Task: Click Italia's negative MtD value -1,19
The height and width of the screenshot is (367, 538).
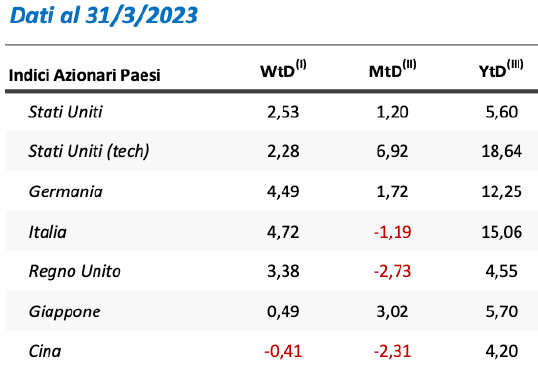Action: (393, 232)
